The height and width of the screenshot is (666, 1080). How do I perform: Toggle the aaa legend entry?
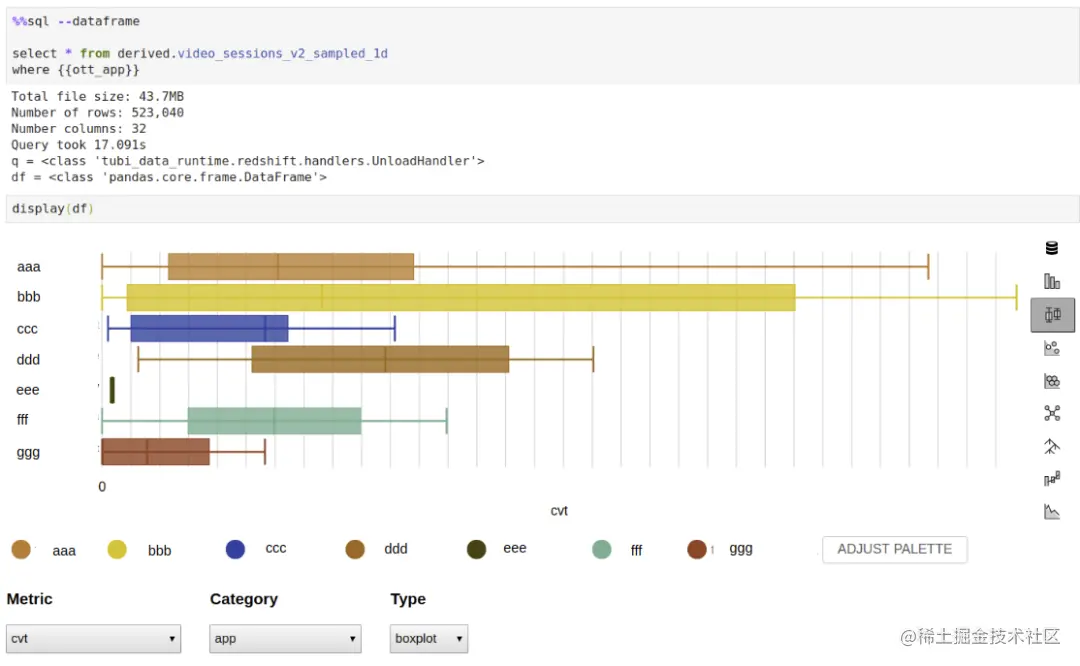pos(21,549)
